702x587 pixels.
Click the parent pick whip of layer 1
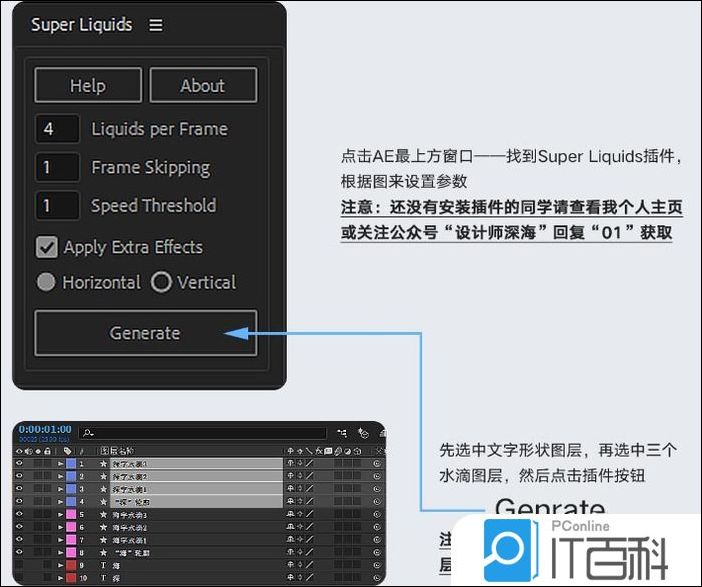click(x=377, y=464)
